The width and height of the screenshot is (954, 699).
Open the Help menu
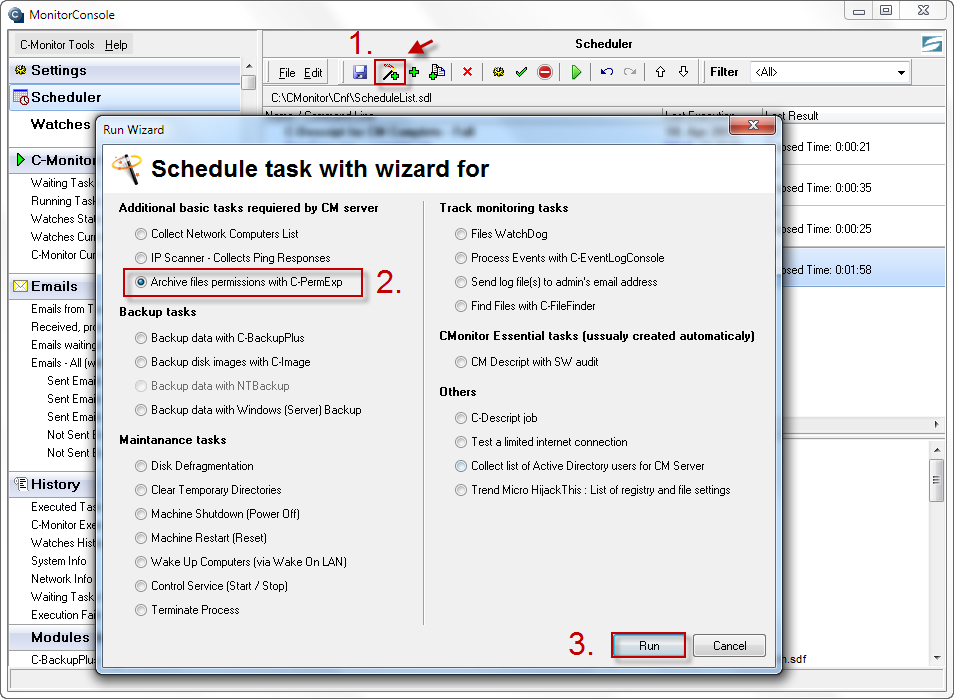coord(116,45)
